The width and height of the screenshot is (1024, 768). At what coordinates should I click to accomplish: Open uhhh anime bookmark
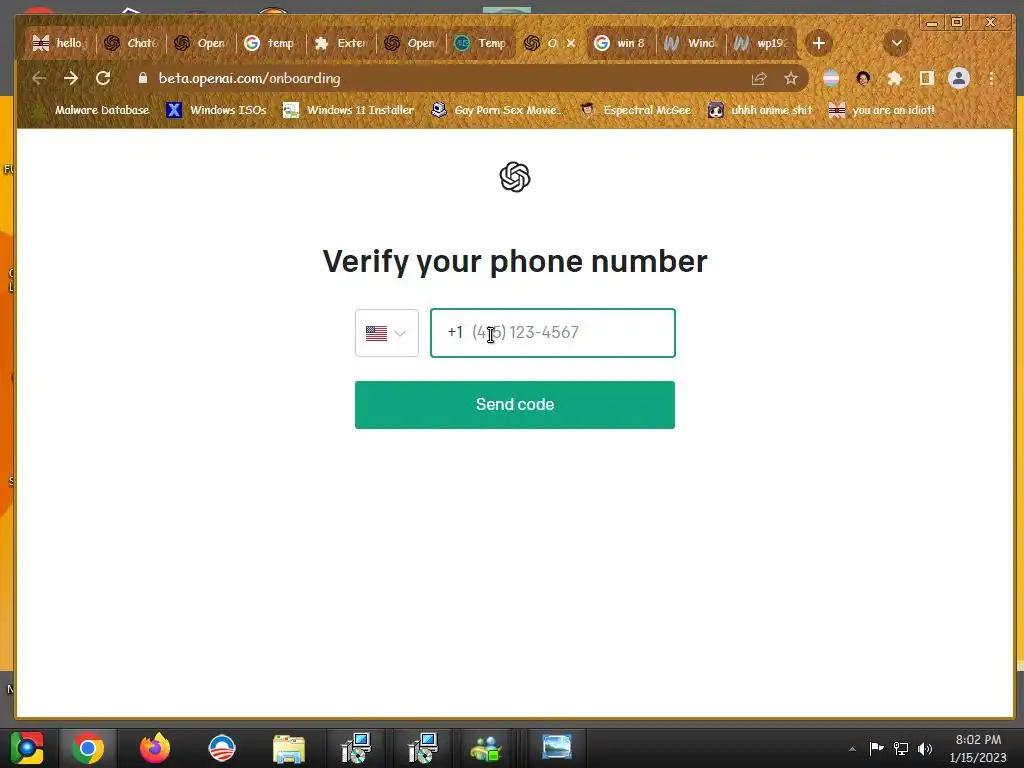coord(761,110)
